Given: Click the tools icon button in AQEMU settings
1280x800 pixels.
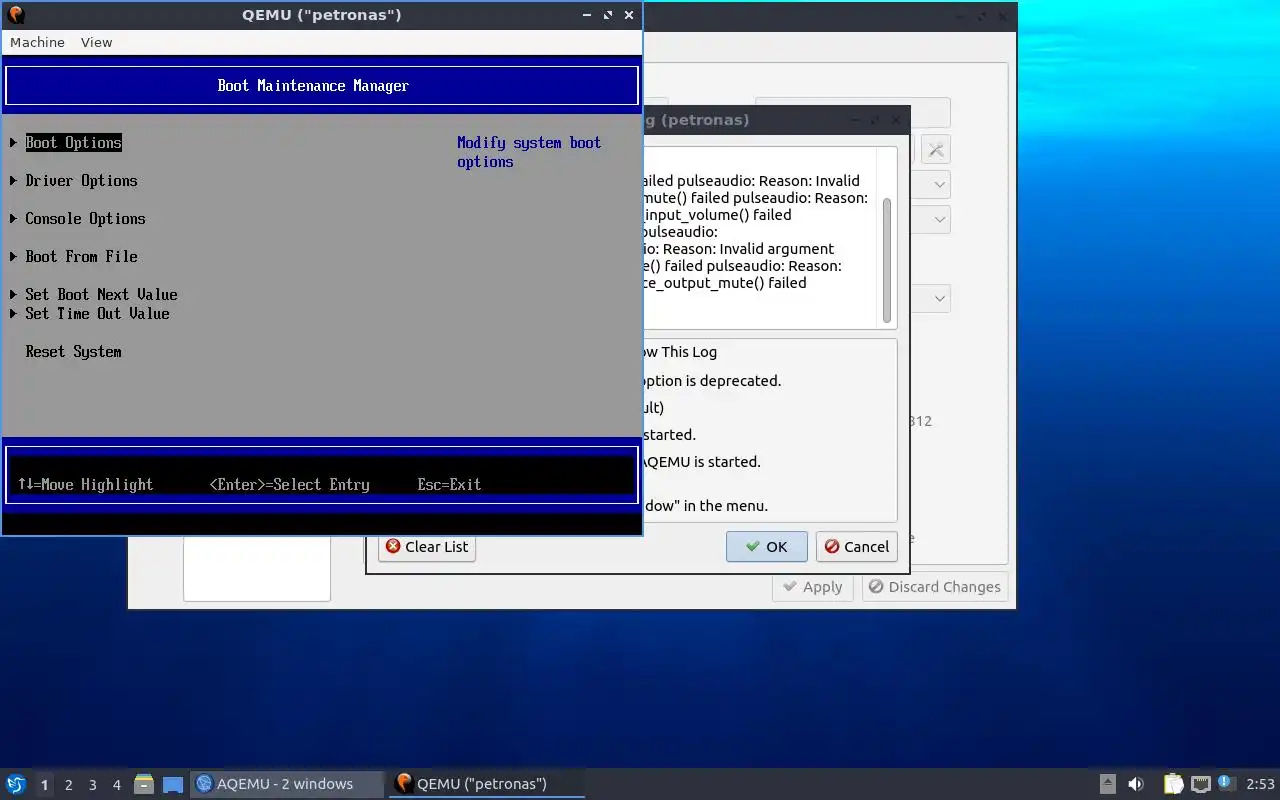Looking at the screenshot, I should coord(935,150).
